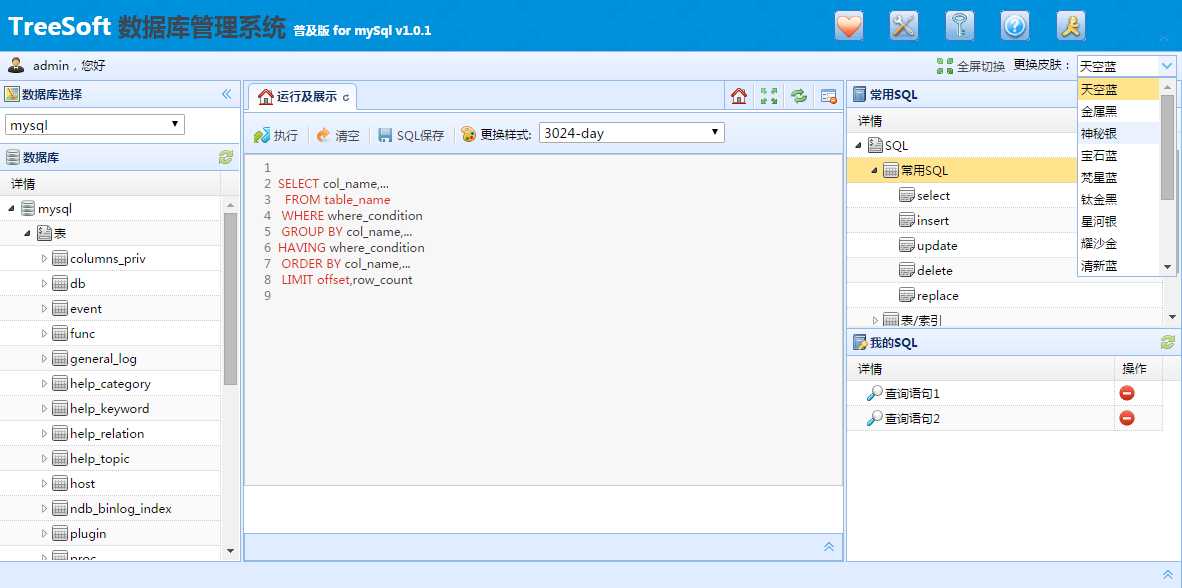This screenshot has height=588, width=1182.
Task: Select the general_log table
Action: point(103,359)
